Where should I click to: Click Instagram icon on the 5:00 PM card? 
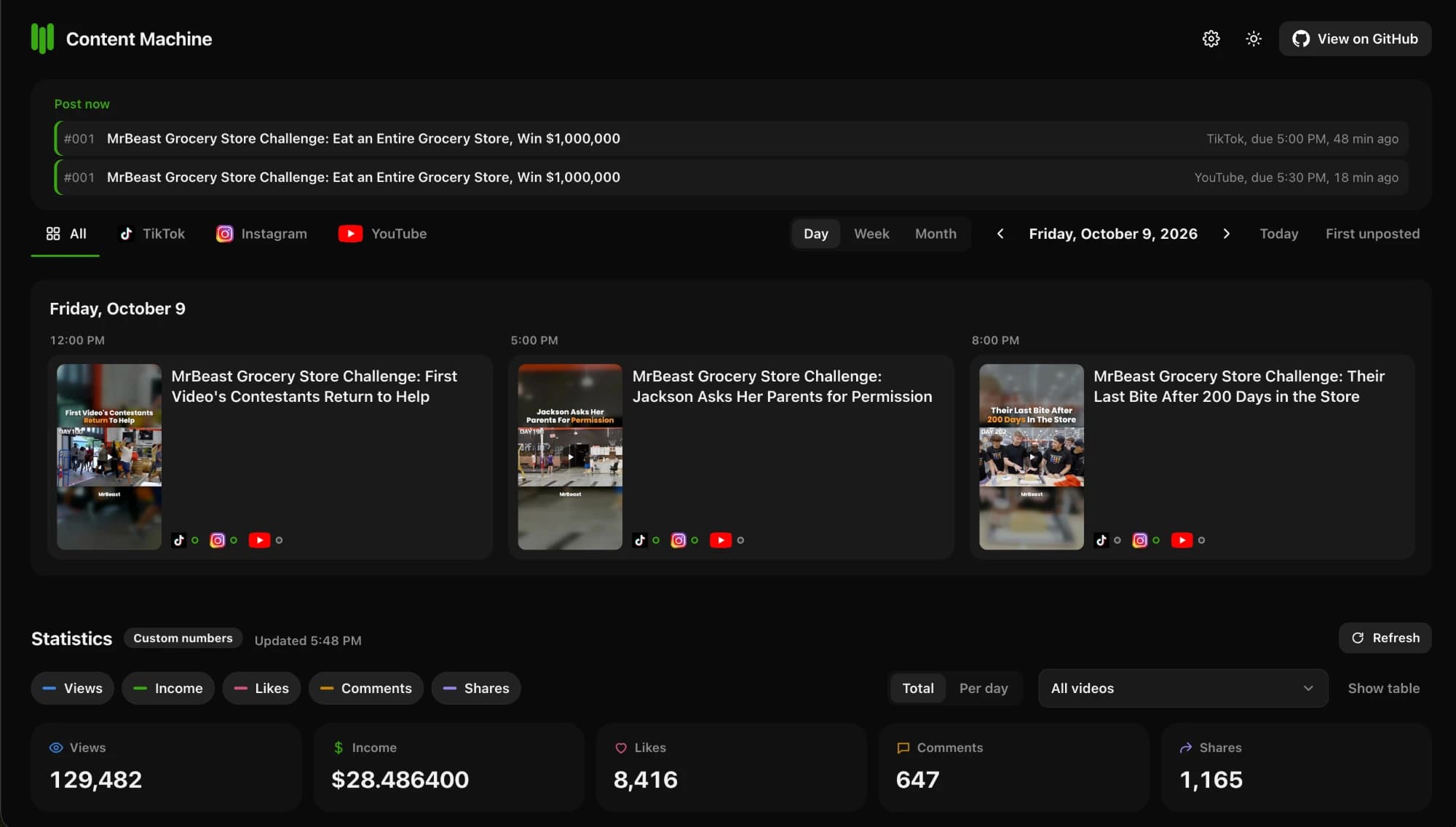[678, 540]
